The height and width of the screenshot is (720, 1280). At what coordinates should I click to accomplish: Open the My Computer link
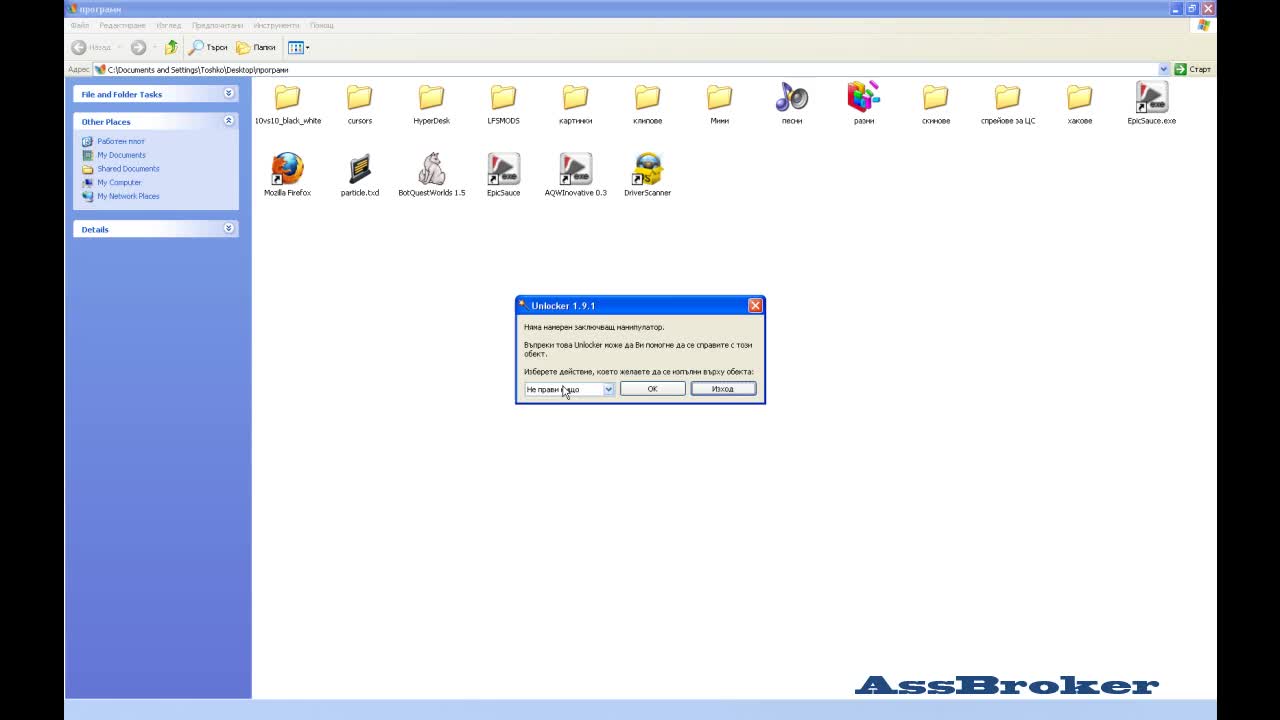click(119, 183)
